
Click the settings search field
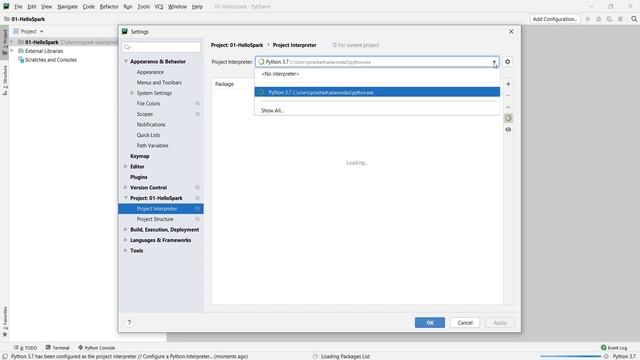point(162,47)
